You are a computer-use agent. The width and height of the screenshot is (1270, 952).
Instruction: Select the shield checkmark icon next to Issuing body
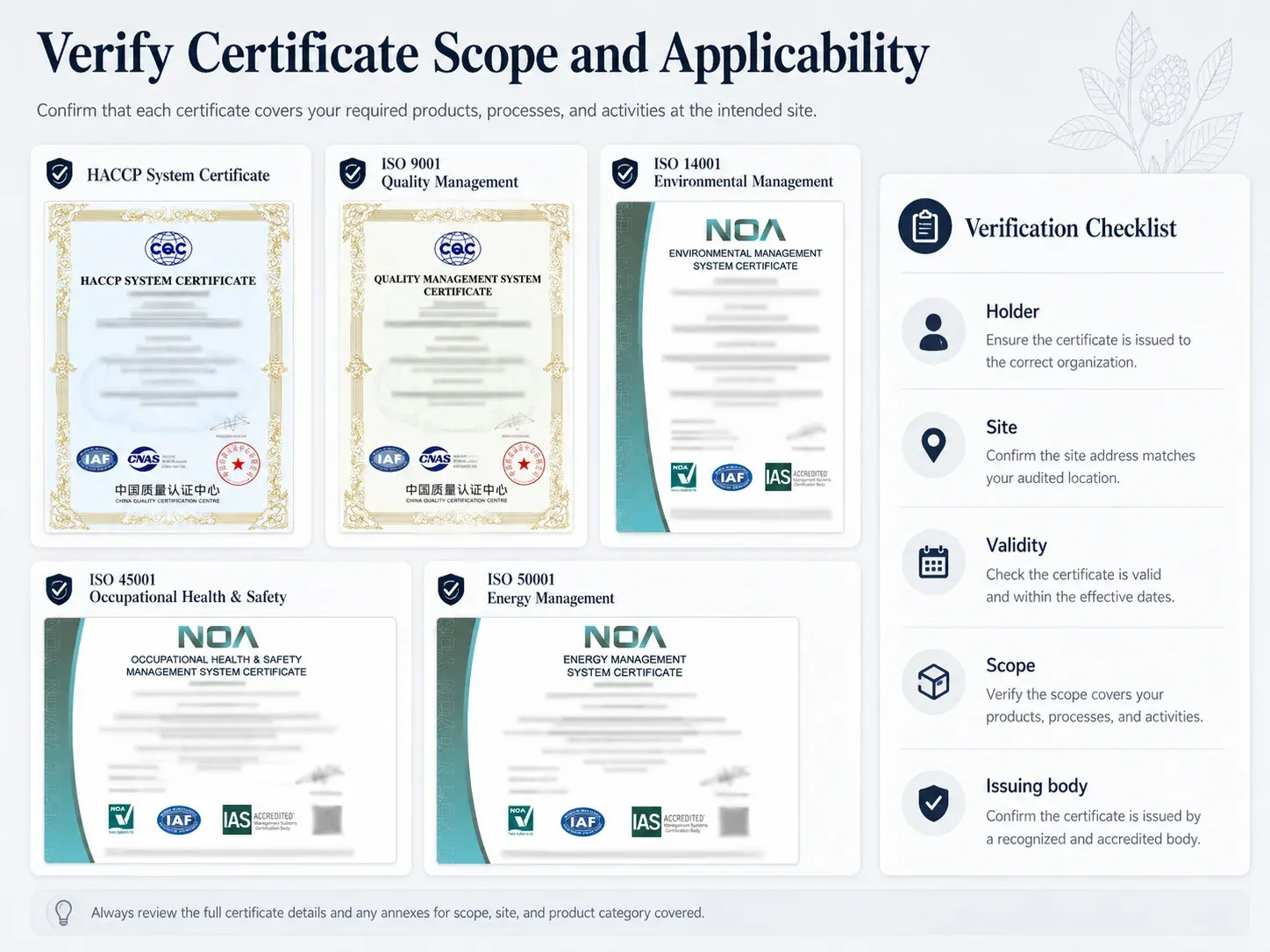(x=933, y=802)
